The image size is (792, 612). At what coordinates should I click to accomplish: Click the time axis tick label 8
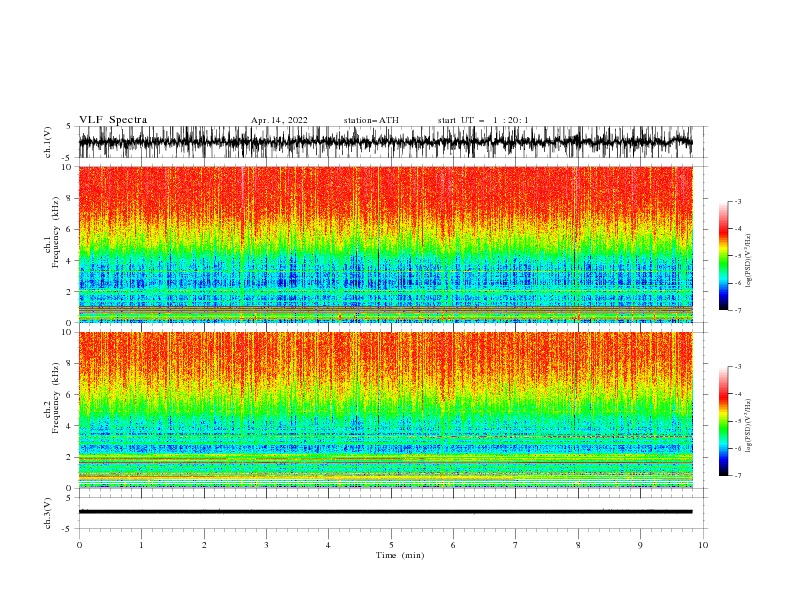point(578,545)
